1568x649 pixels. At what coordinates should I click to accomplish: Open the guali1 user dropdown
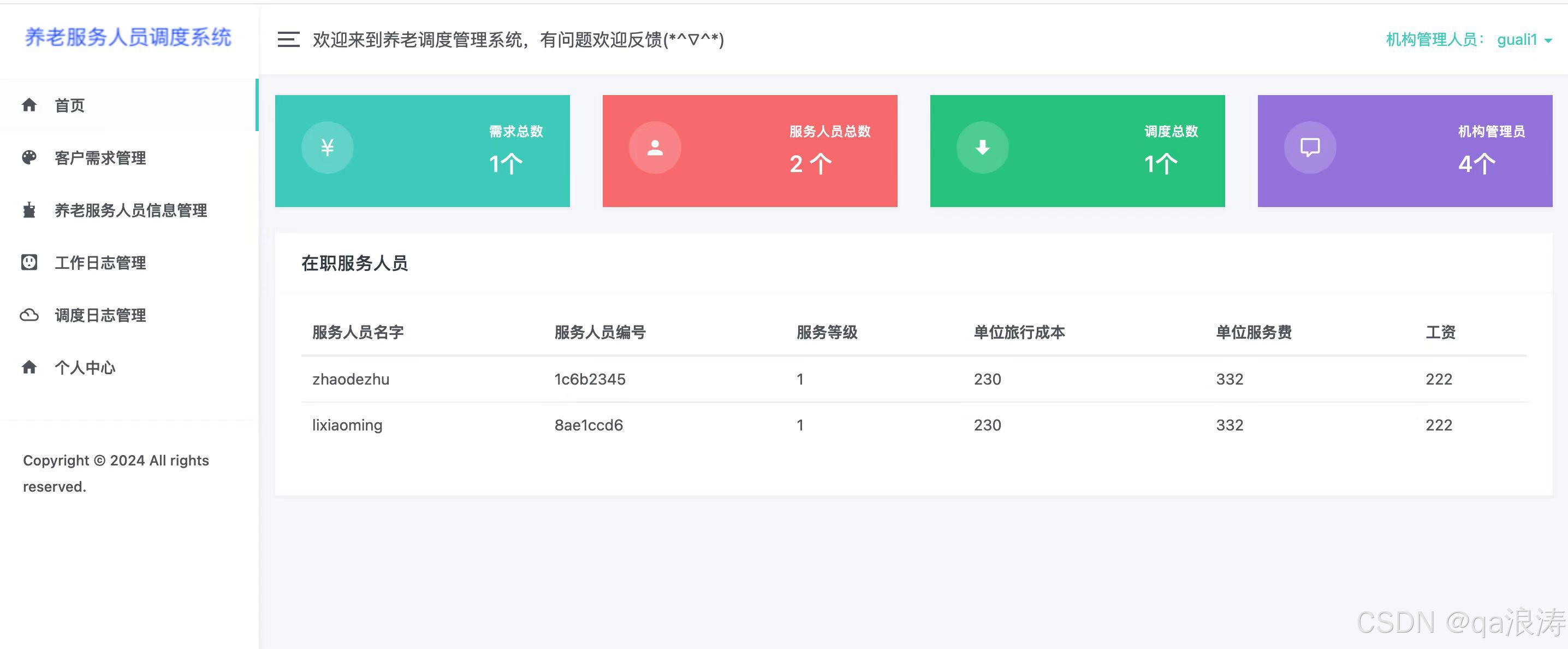tap(1516, 39)
